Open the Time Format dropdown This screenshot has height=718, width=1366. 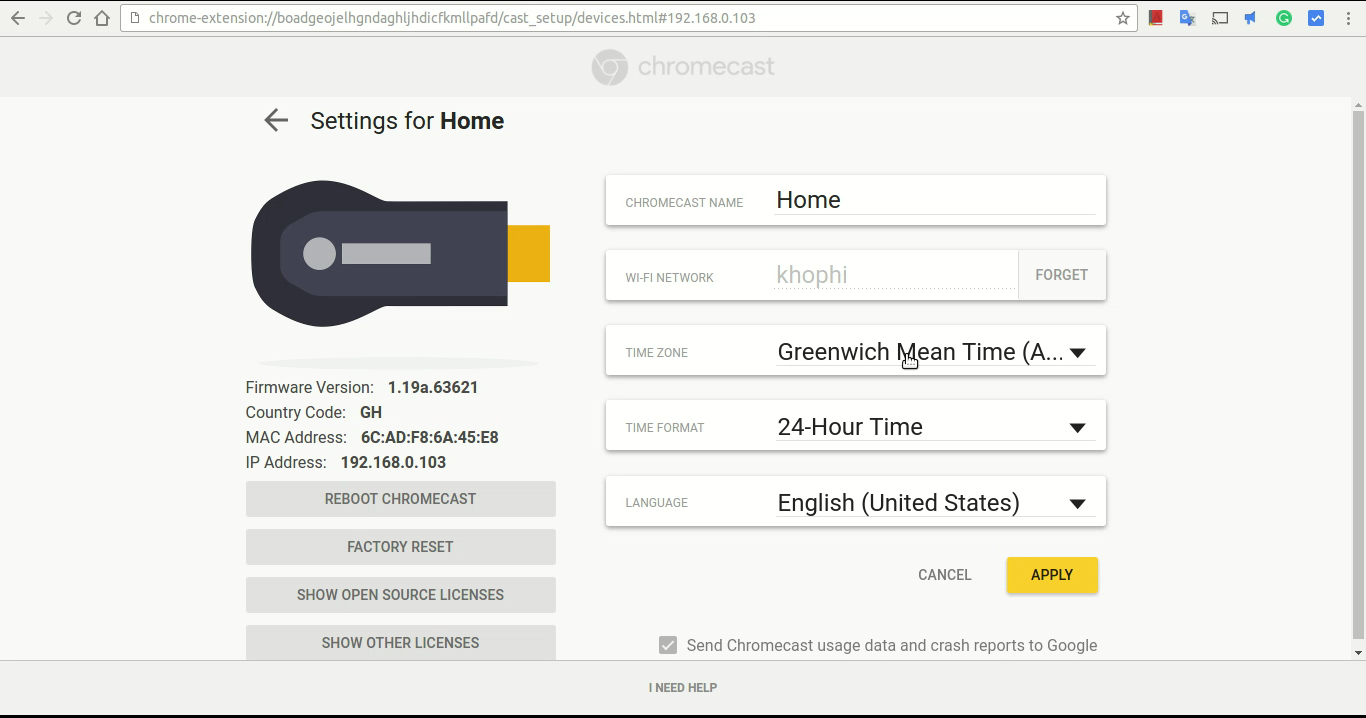tap(1077, 428)
